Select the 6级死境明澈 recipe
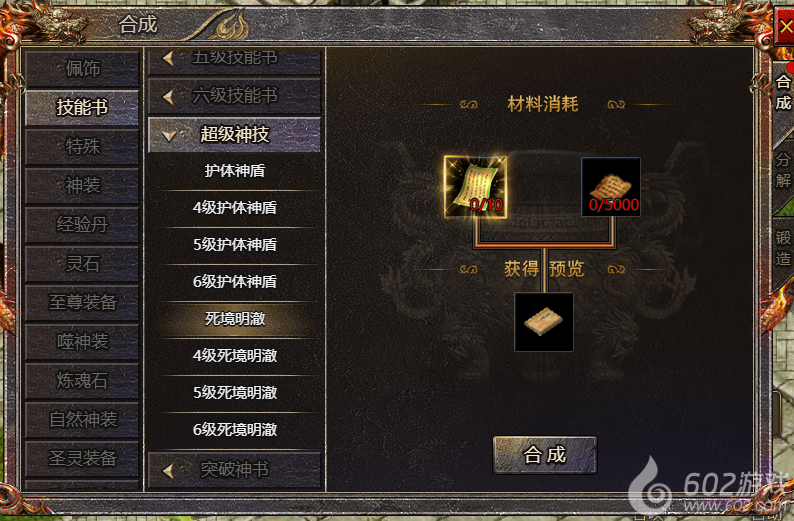 [x=234, y=430]
